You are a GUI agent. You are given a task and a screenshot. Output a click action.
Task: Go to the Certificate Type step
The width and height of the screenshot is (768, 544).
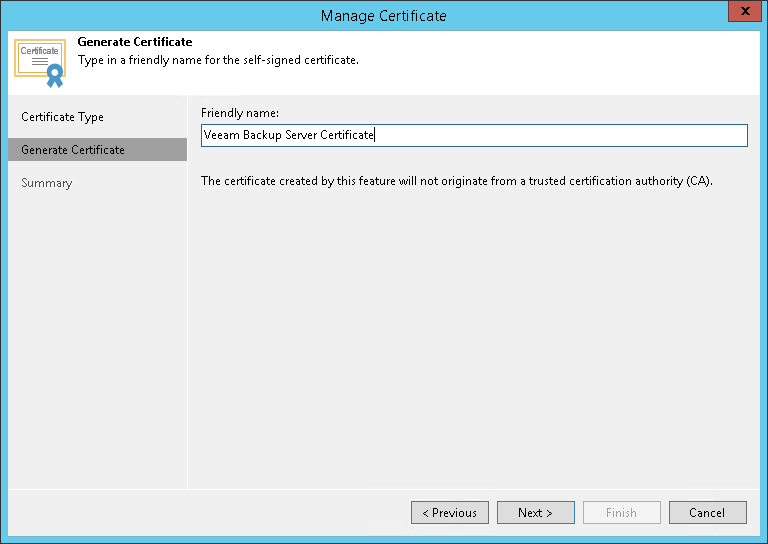(x=62, y=117)
